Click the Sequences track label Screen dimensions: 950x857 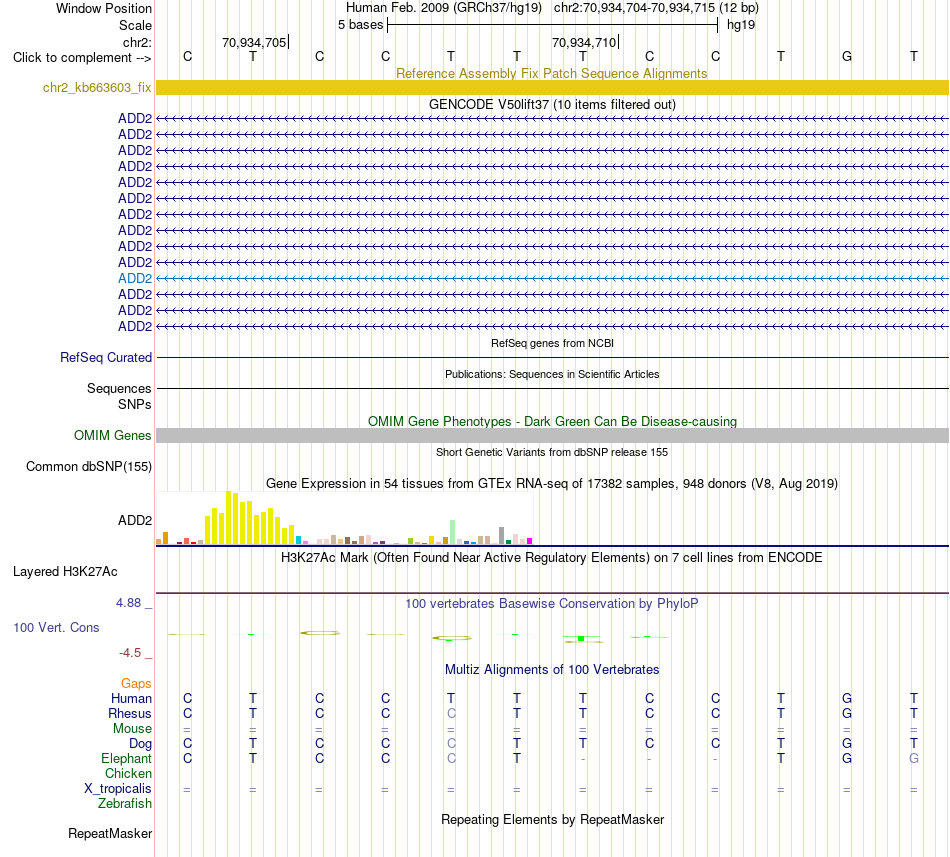point(119,388)
